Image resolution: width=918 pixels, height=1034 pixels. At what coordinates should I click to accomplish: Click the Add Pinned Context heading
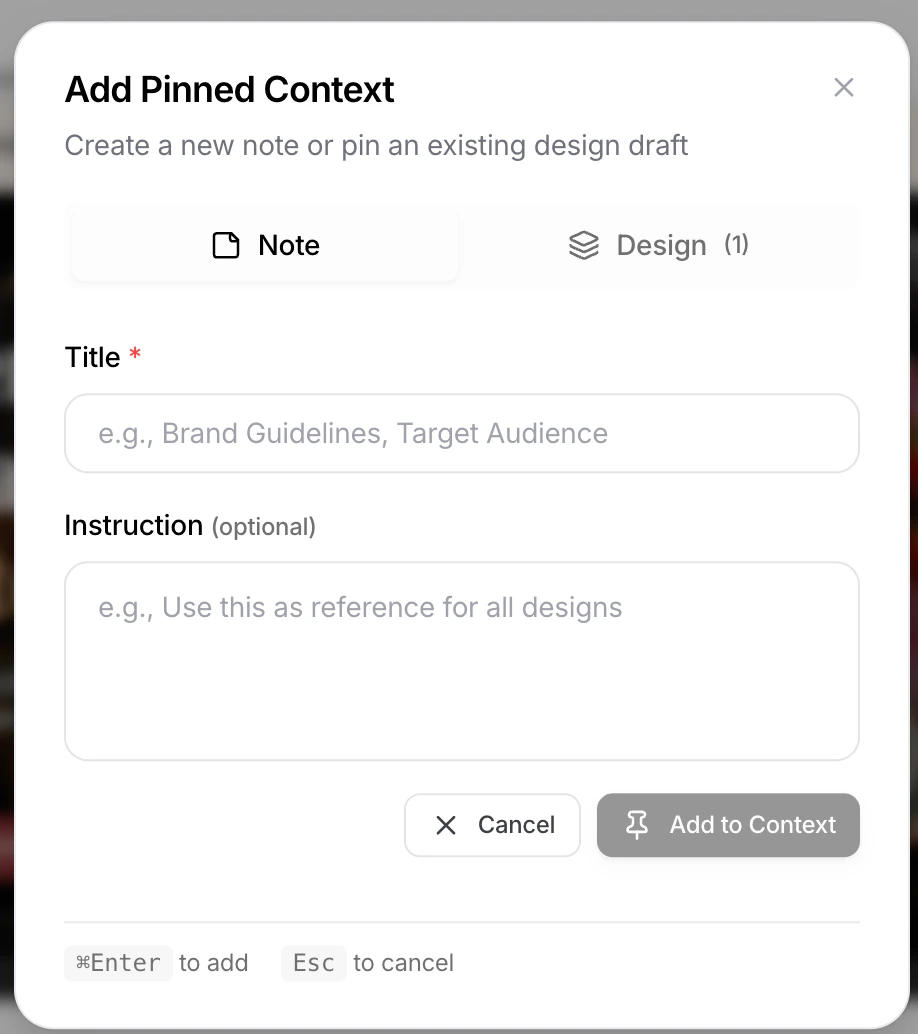[x=229, y=89]
